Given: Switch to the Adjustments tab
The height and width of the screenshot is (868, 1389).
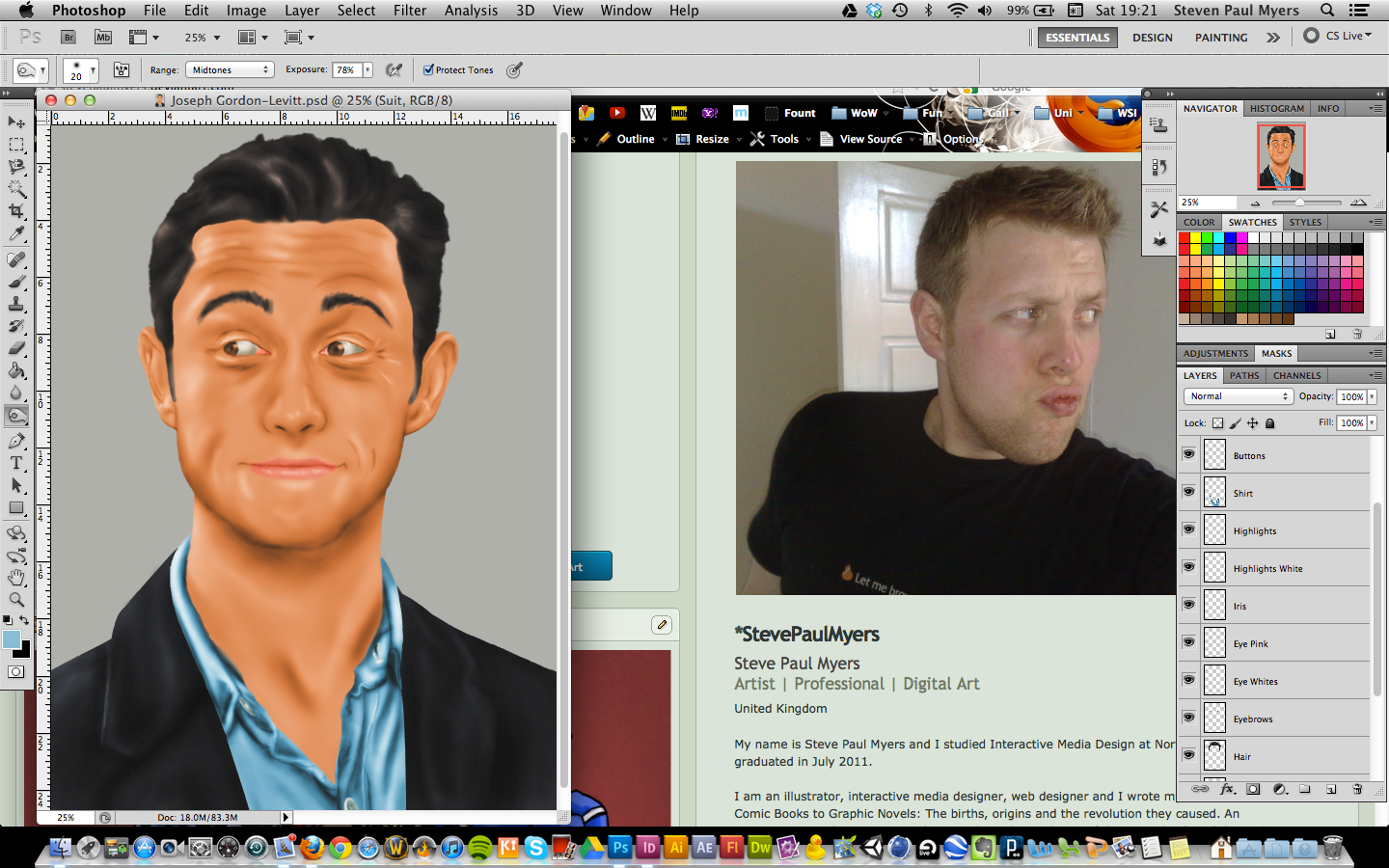Looking at the screenshot, I should 1215,353.
